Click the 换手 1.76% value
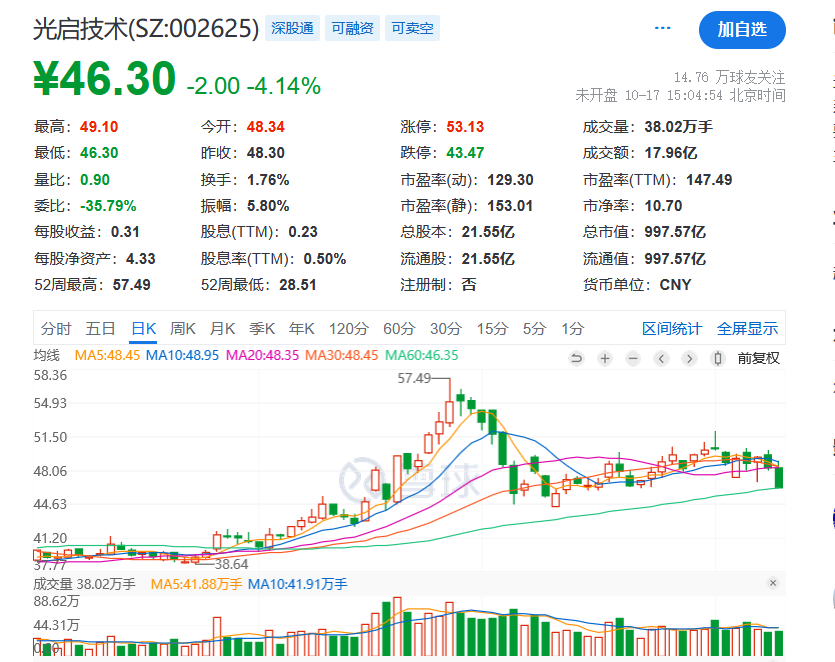This screenshot has width=835, height=662. [268, 179]
